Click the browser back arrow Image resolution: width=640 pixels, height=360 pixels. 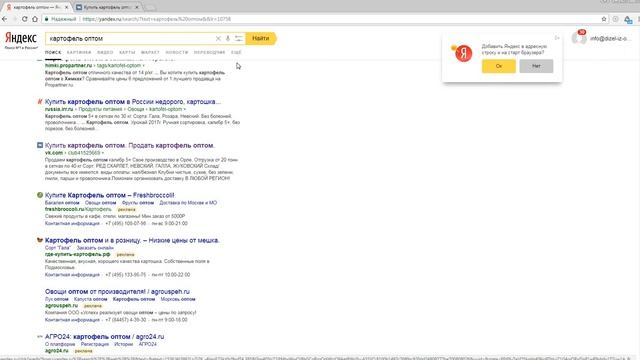pyautogui.click(x=4, y=19)
